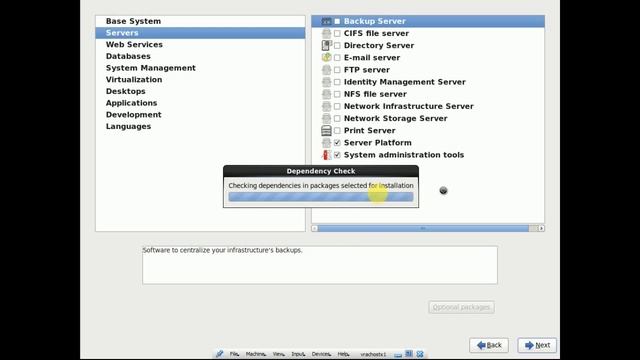
Task: Click the fullscreen-exit icon on VM mini toolbar
Action: pos(409,354)
